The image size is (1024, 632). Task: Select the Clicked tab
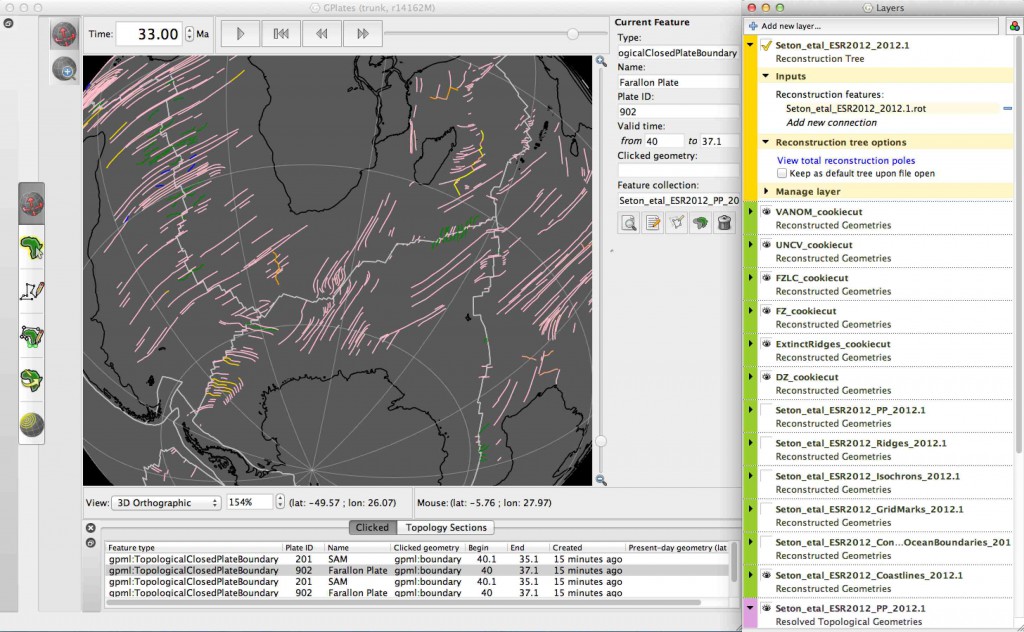[x=372, y=527]
